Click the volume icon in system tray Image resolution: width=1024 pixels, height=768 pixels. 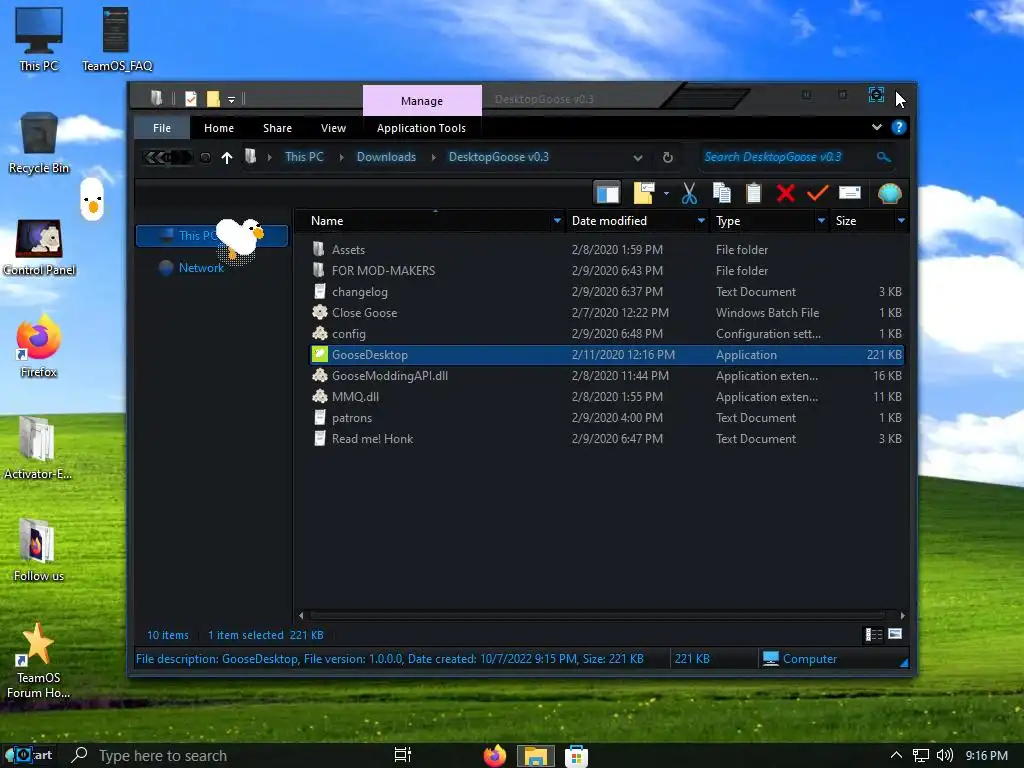944,756
